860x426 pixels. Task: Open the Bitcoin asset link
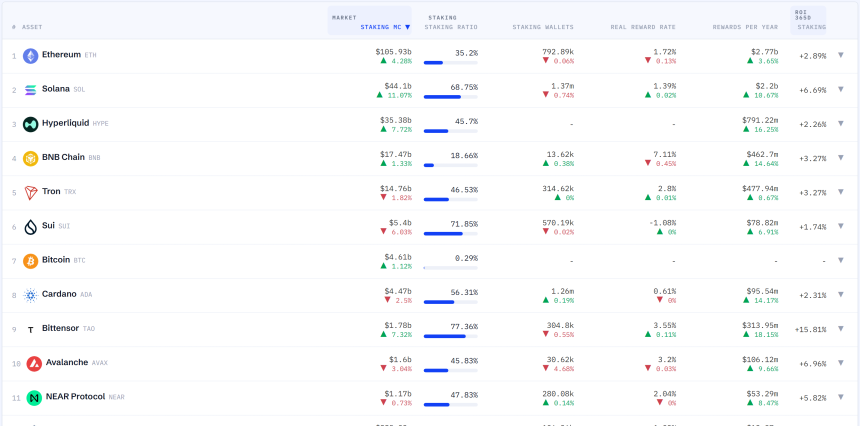pos(56,260)
